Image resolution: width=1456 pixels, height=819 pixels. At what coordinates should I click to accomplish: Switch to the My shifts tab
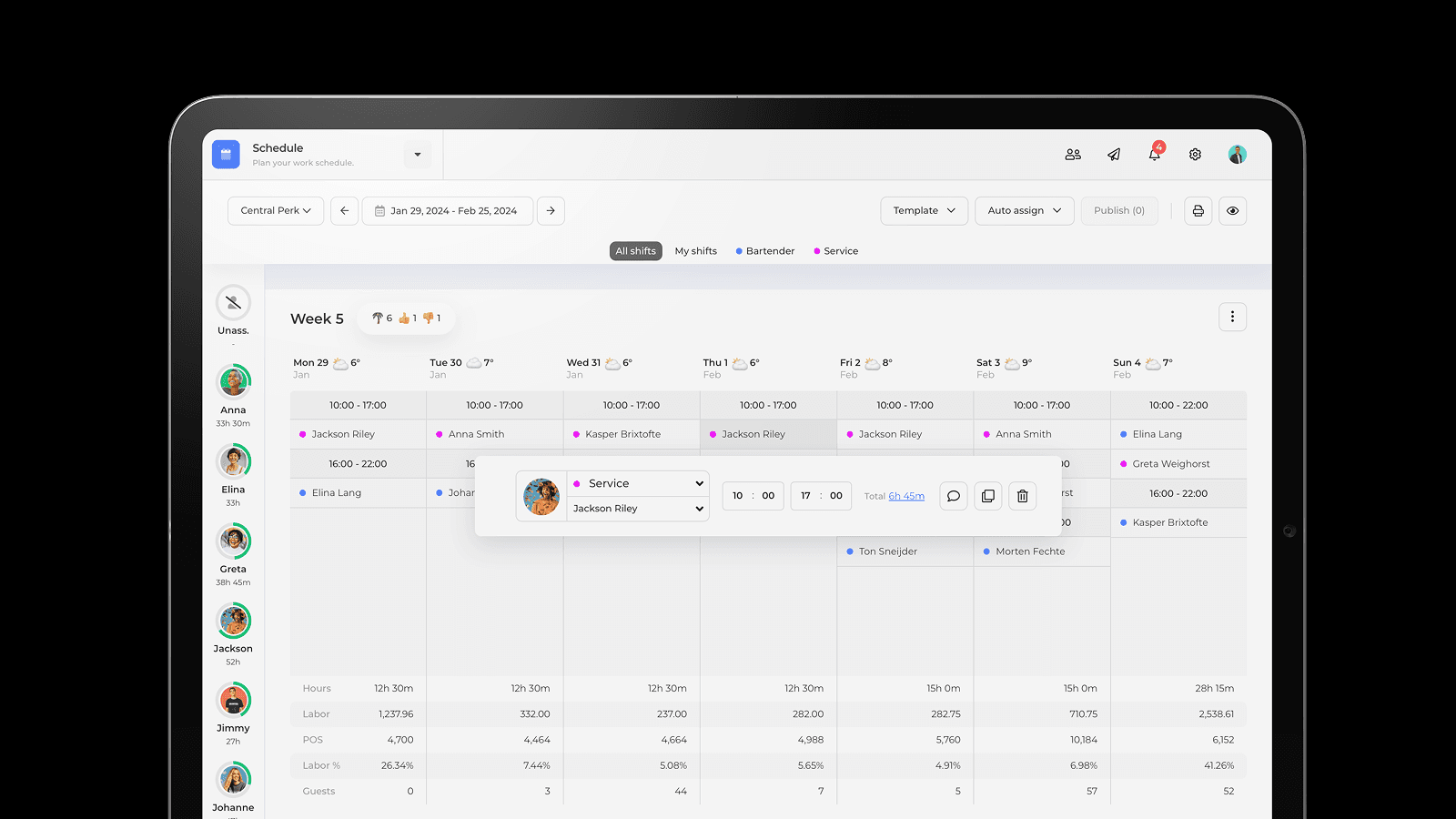[695, 251]
